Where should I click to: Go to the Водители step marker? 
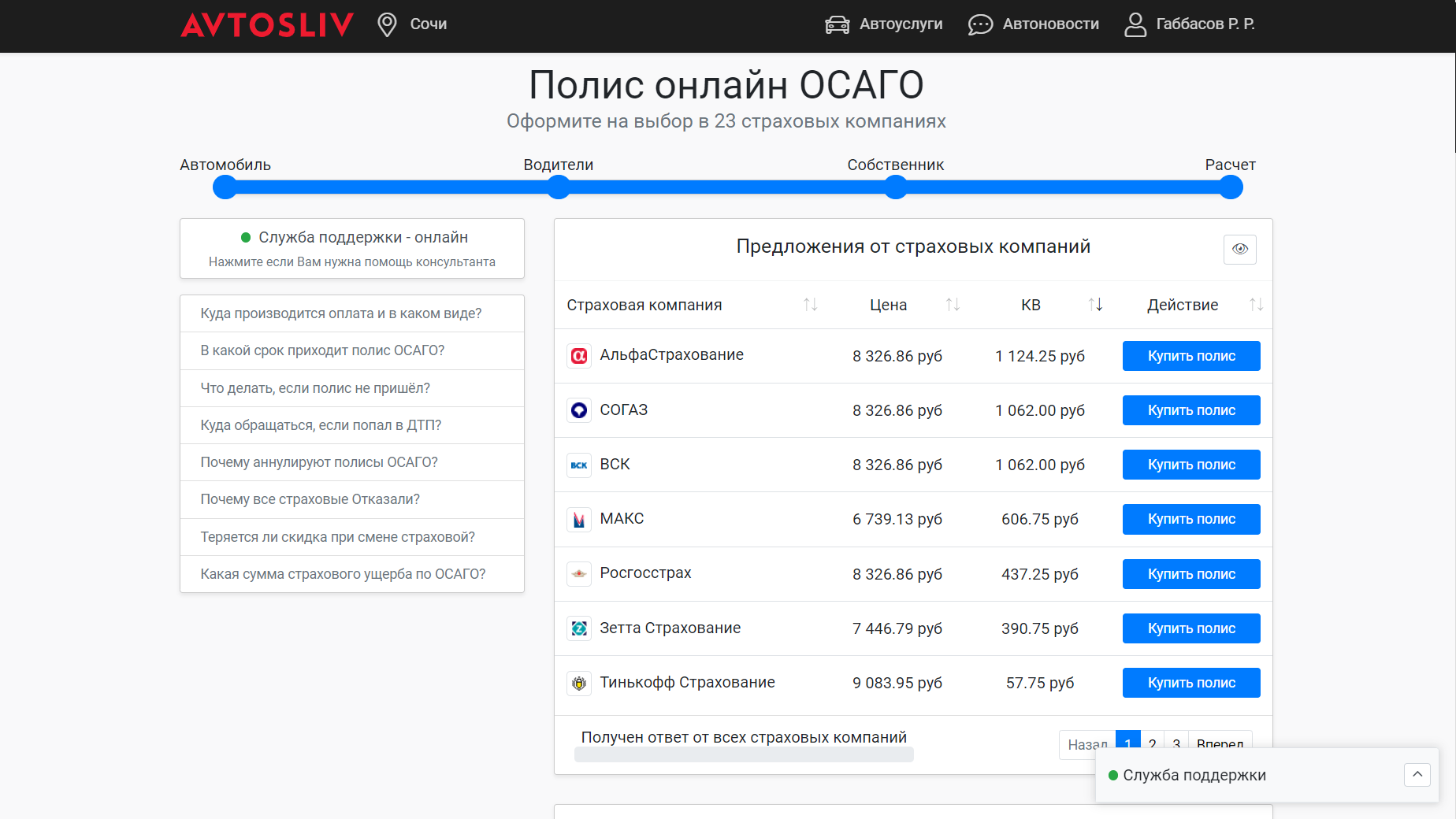559,187
